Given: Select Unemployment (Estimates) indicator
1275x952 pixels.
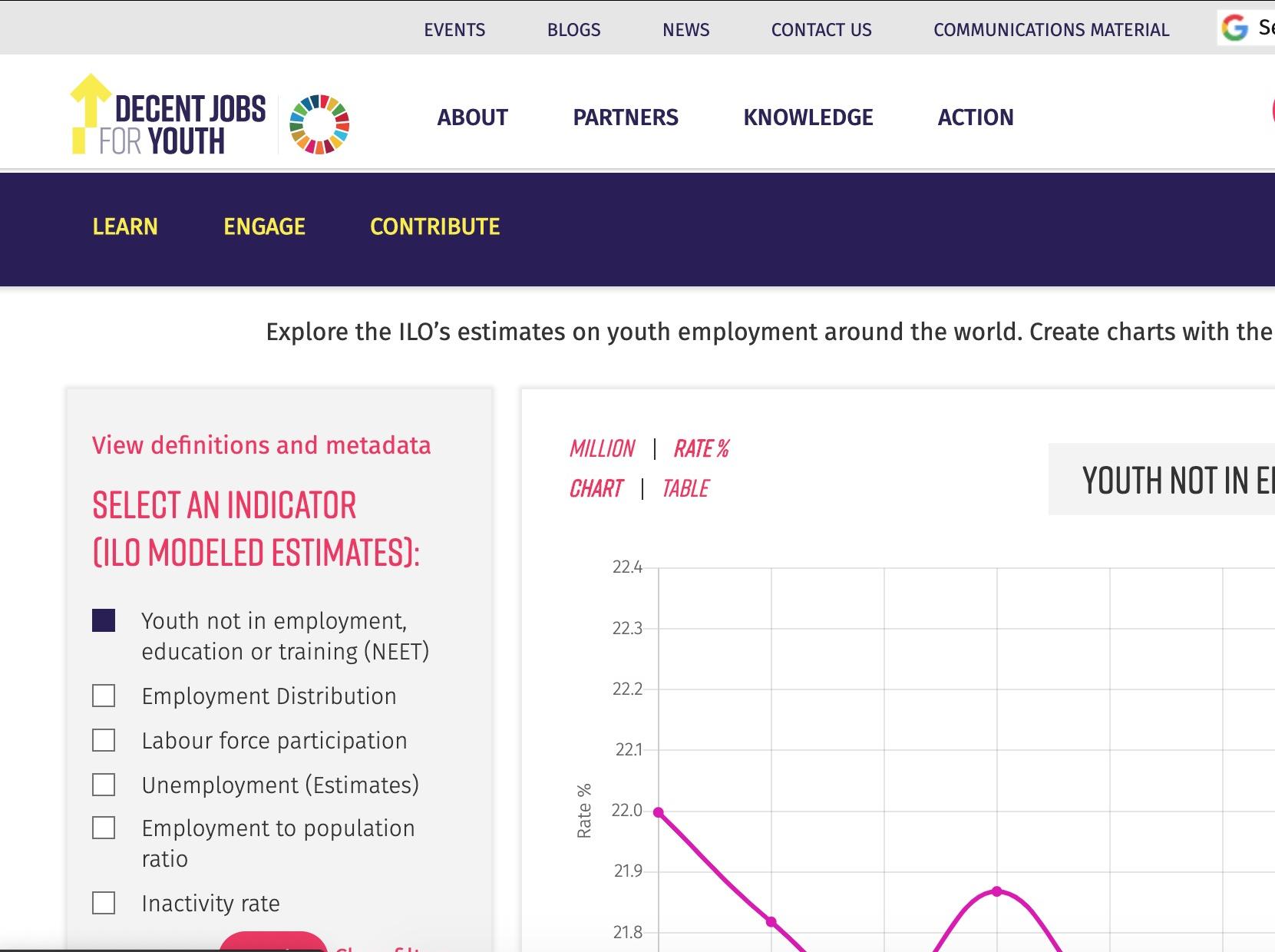Looking at the screenshot, I should point(103,784).
